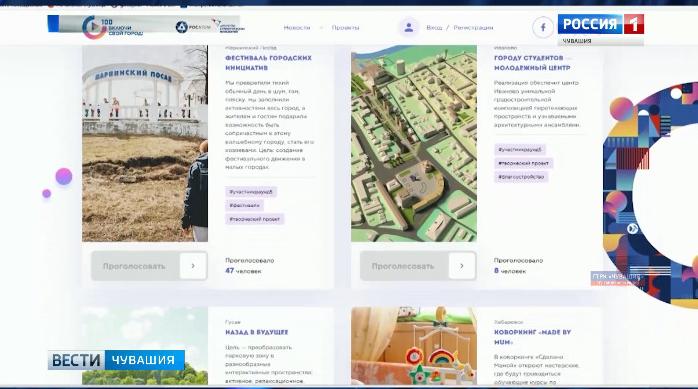Open the Мариинский Посад project photo
Image resolution: width=698 pixels, height=389 pixels.
pyautogui.click(x=145, y=143)
